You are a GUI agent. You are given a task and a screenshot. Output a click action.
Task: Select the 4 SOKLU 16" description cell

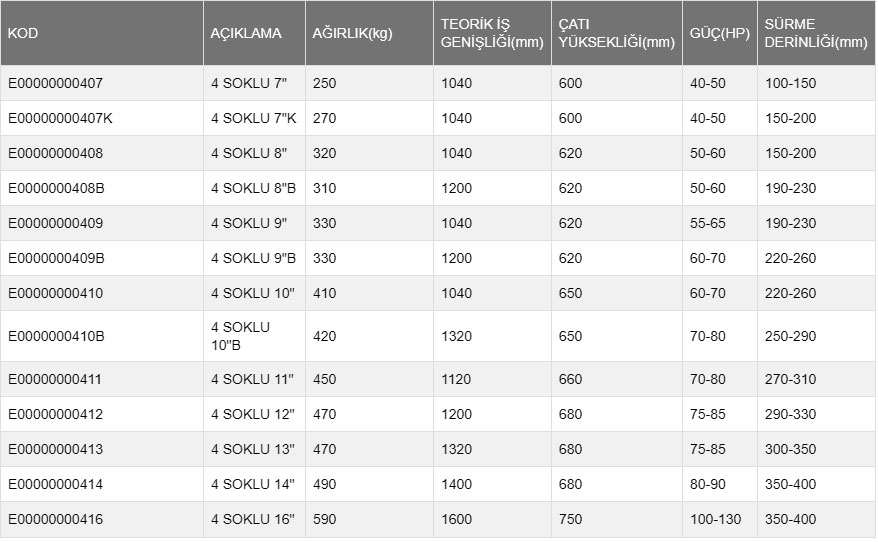pos(253,519)
